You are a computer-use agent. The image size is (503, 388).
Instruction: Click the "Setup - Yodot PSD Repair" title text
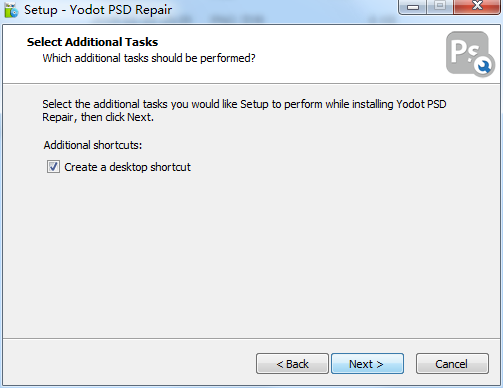click(x=98, y=10)
